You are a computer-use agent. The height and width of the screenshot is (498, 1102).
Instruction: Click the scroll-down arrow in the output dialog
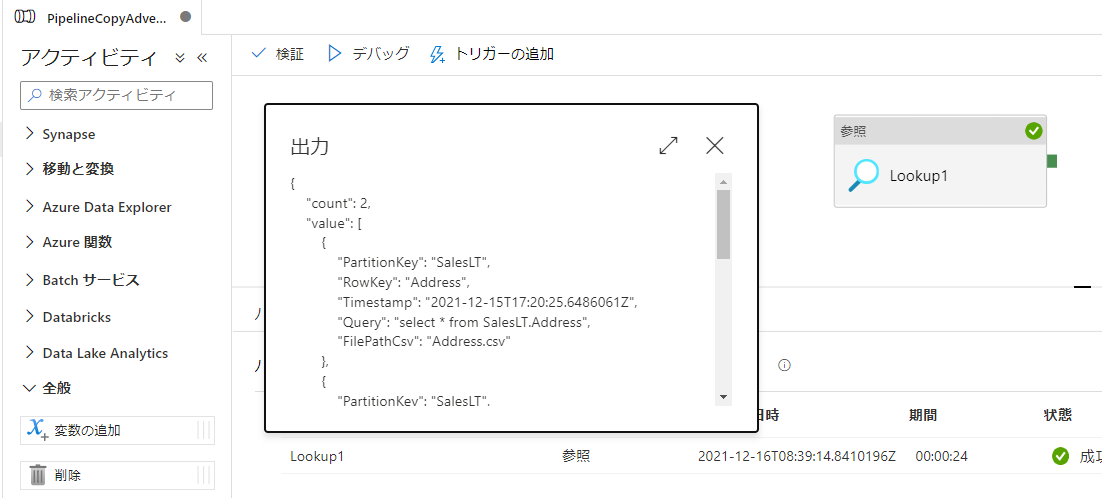723,398
